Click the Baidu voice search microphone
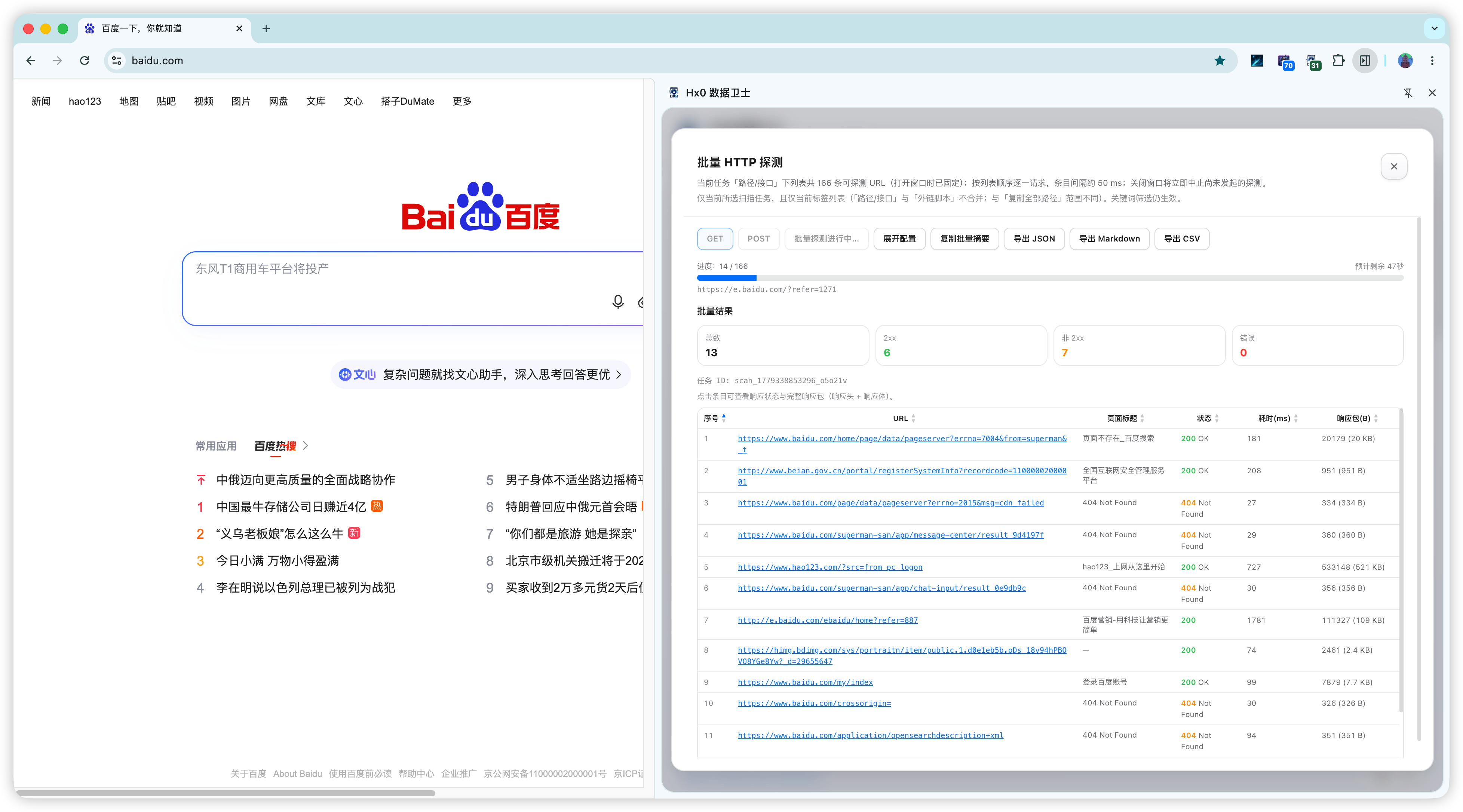Screen dimensions: 1463x812 coord(618,302)
